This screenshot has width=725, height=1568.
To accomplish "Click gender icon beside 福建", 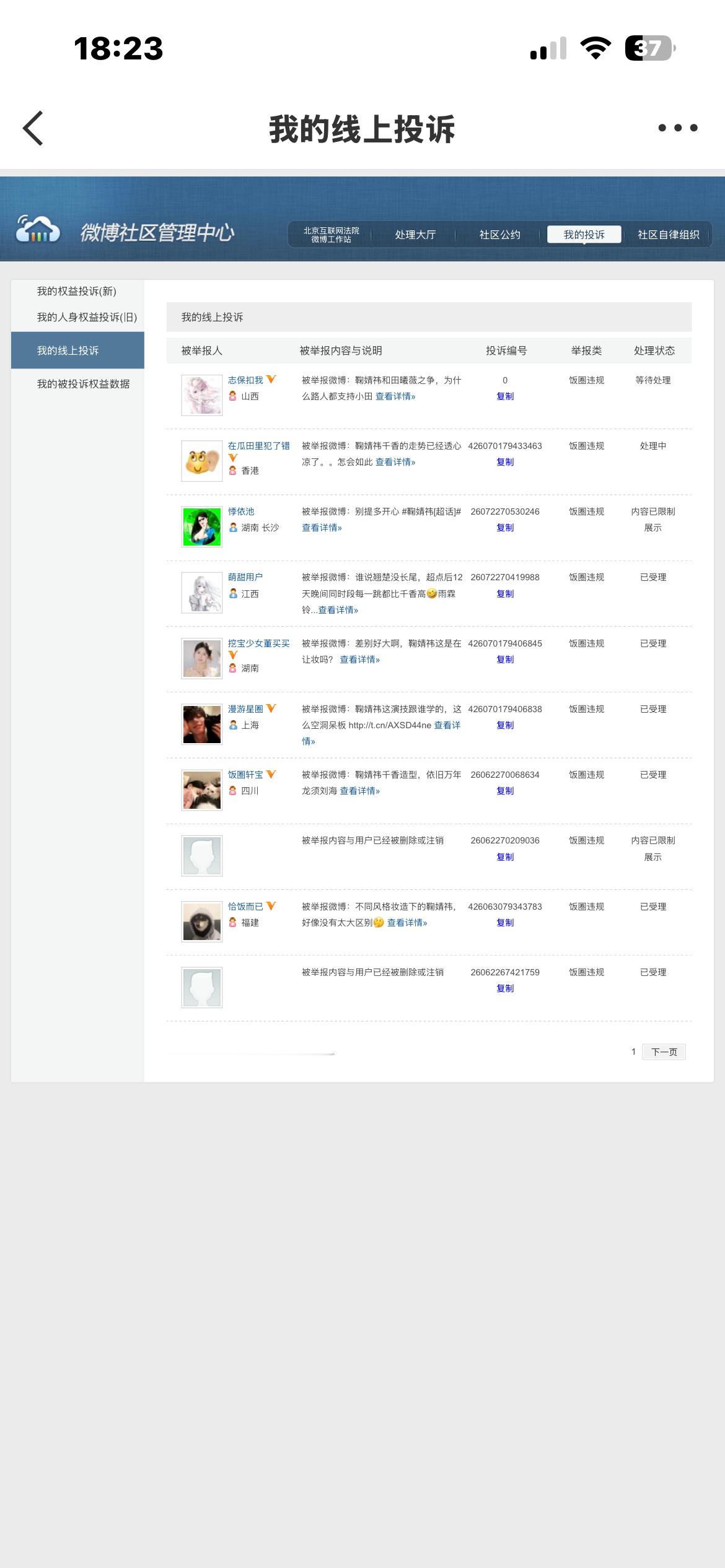I will click(x=233, y=922).
